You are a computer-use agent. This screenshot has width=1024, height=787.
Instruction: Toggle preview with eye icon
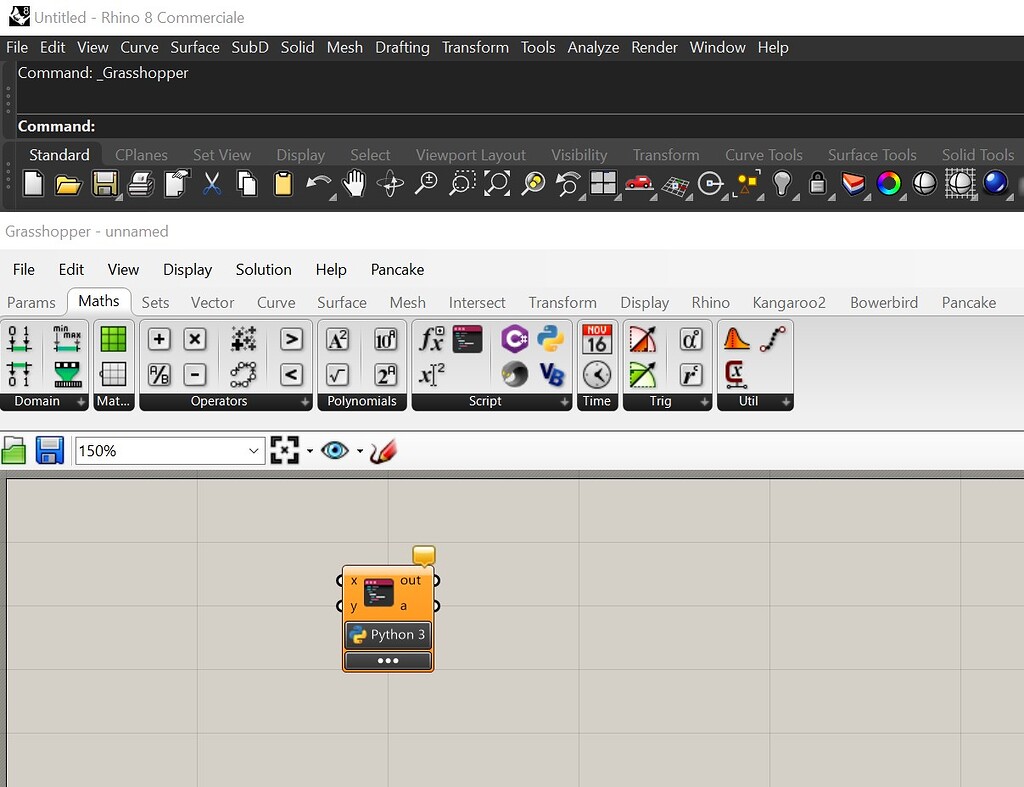334,451
